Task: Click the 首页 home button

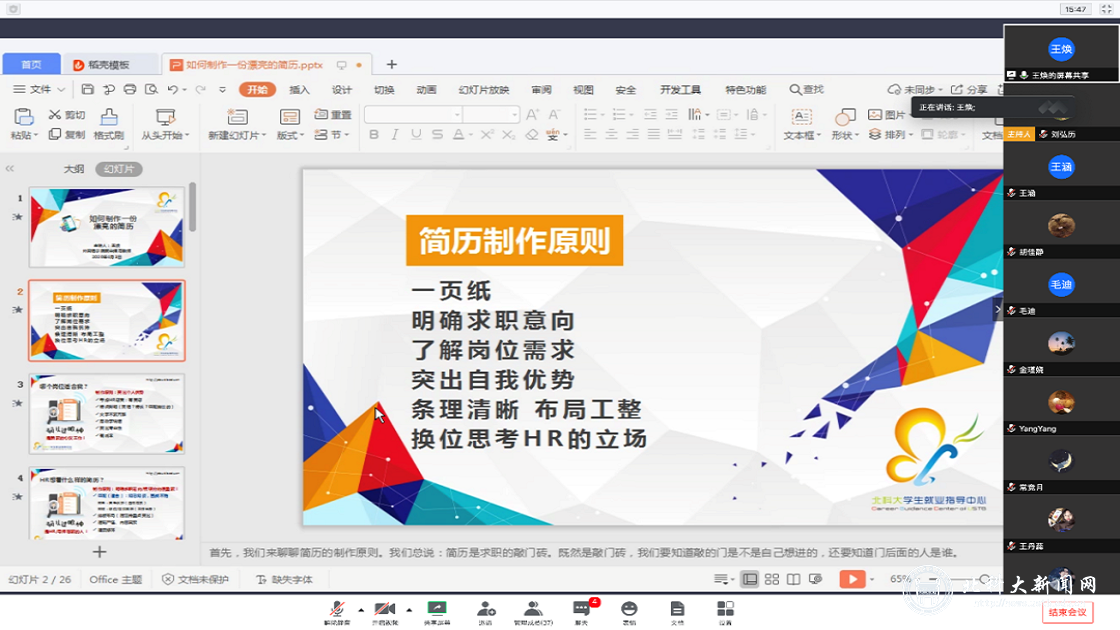Action: (31, 64)
